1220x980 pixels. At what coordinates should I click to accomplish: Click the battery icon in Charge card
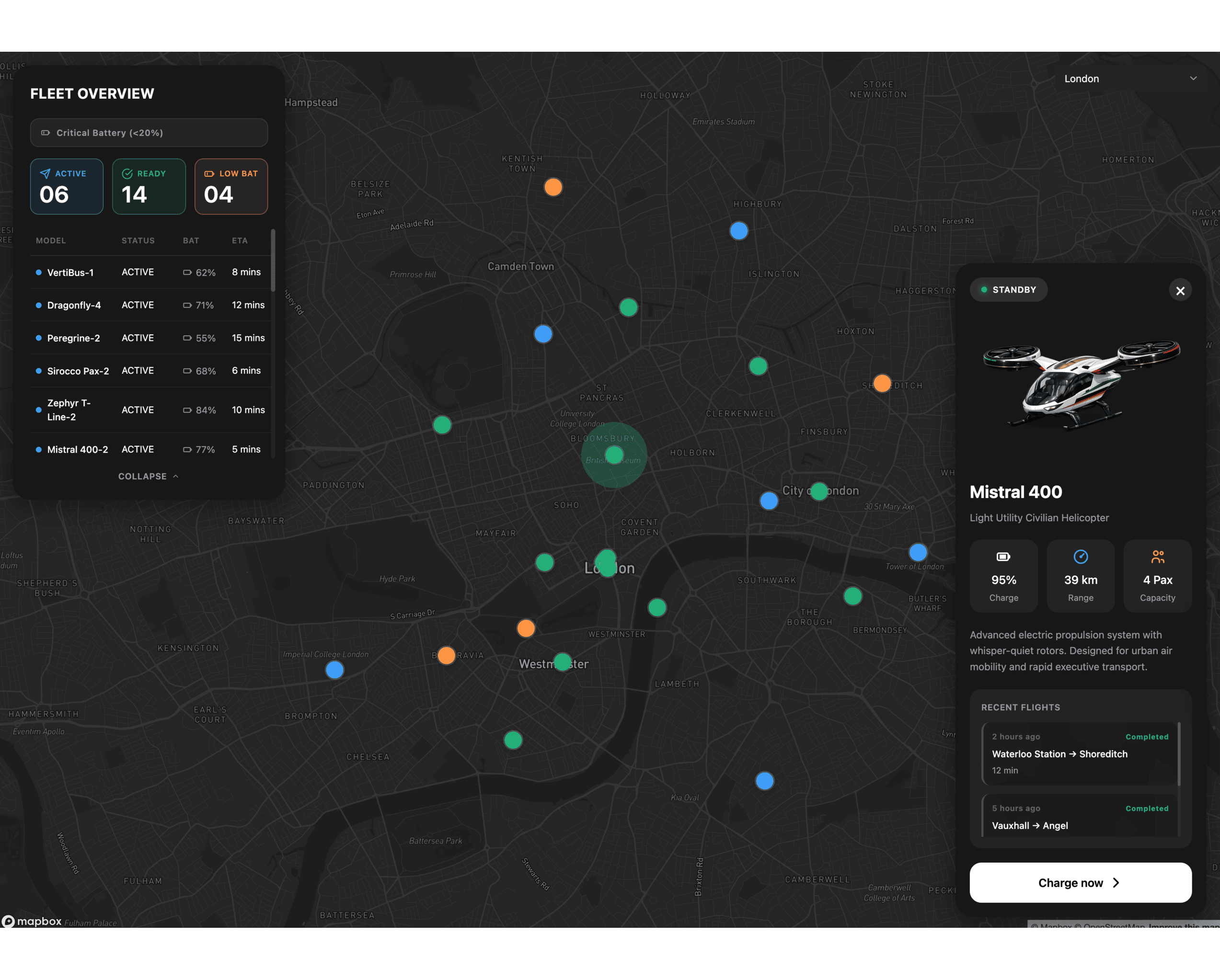click(x=1003, y=557)
